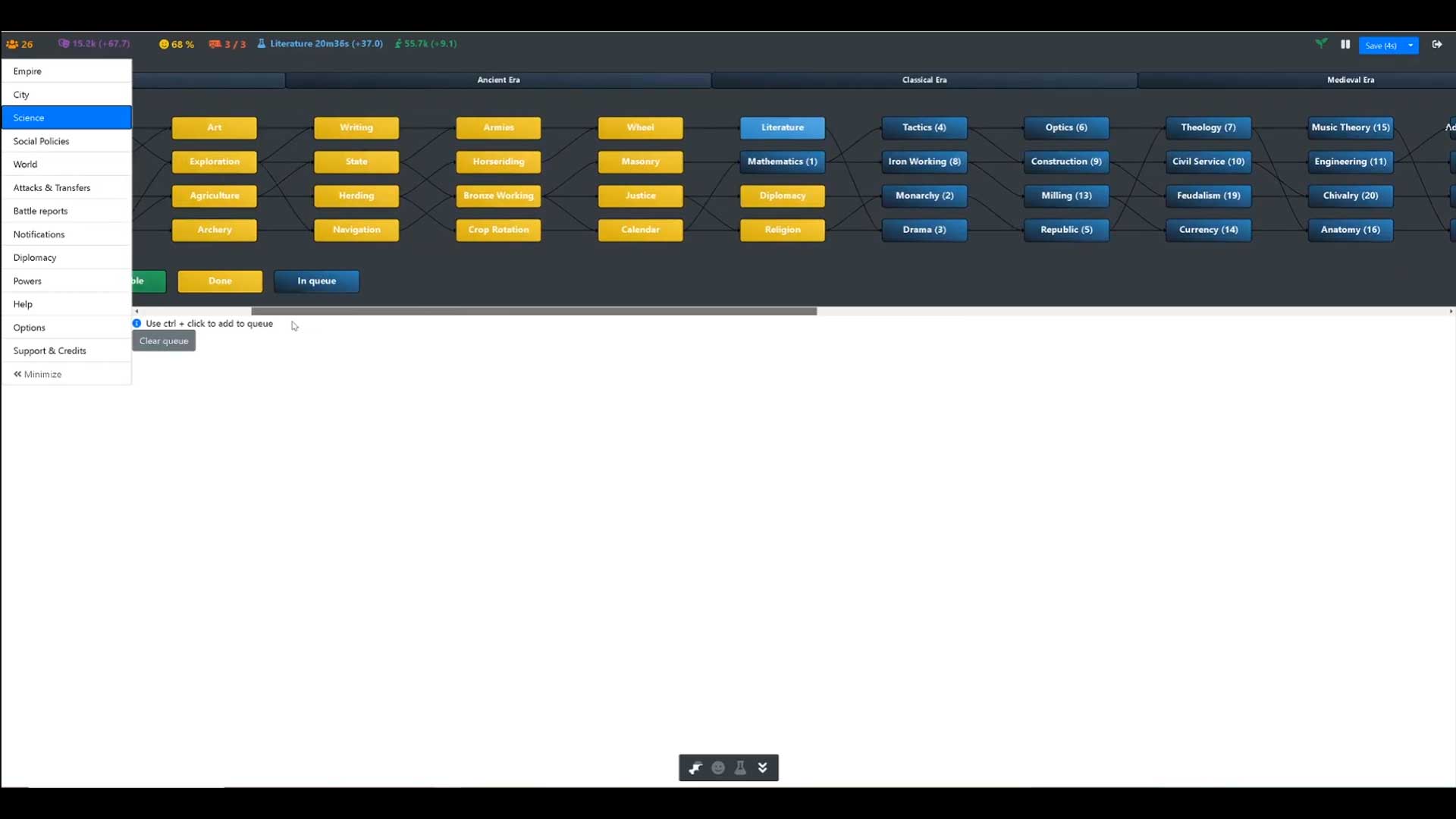Open Battle reports in the sidebar
Screen dimensions: 1456x819
click(67, 211)
